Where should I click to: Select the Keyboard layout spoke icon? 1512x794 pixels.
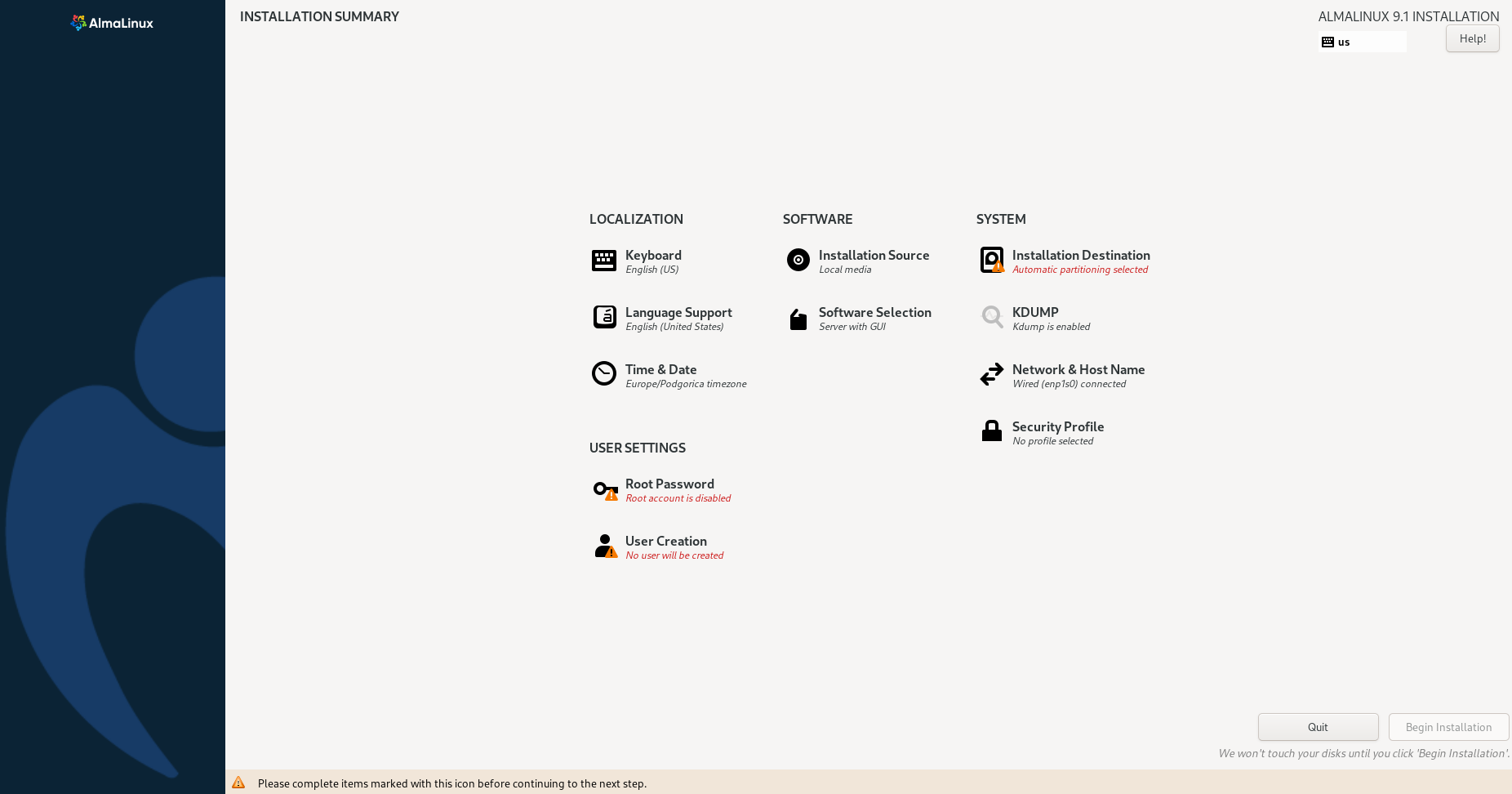coord(604,260)
